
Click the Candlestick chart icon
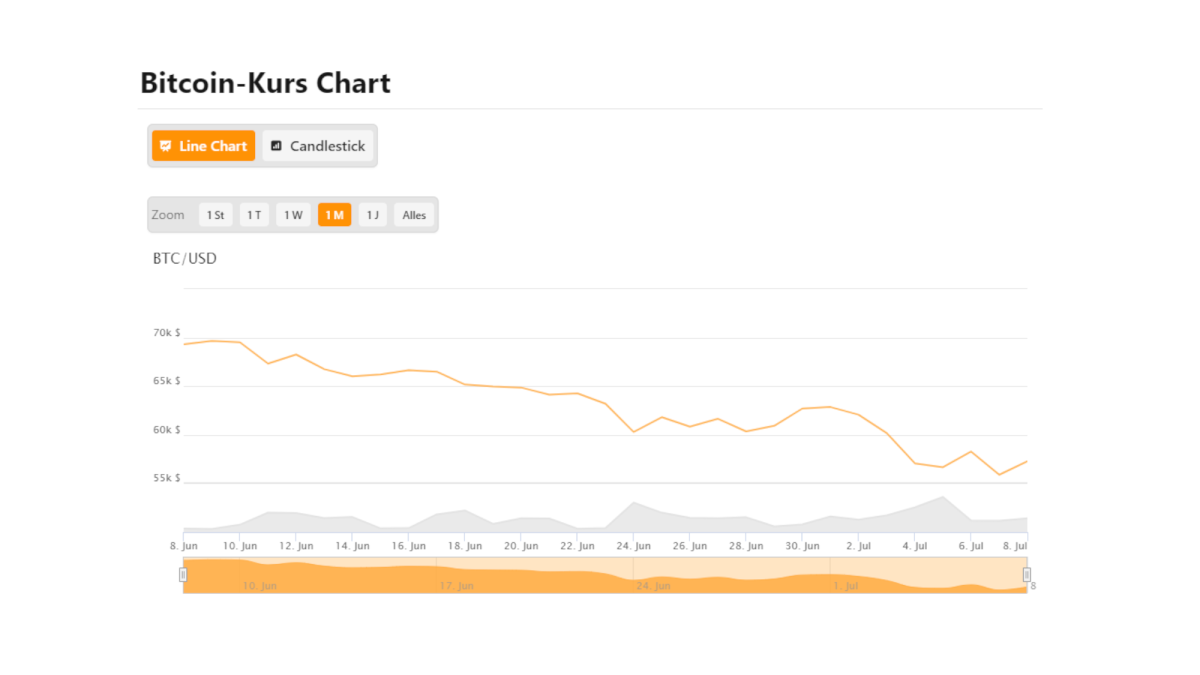click(x=277, y=145)
